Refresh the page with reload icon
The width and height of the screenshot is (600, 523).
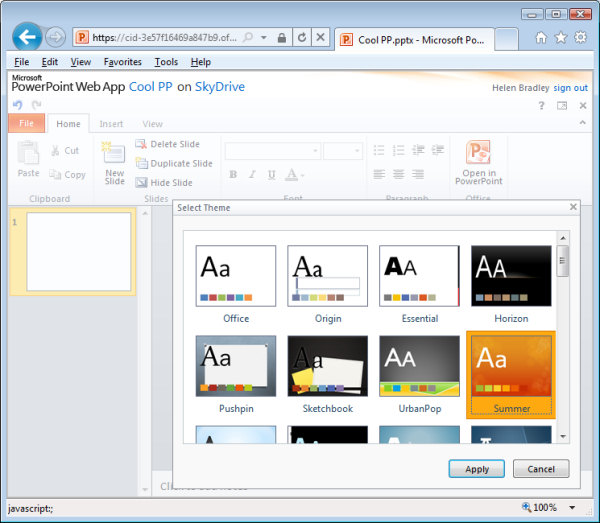[302, 37]
